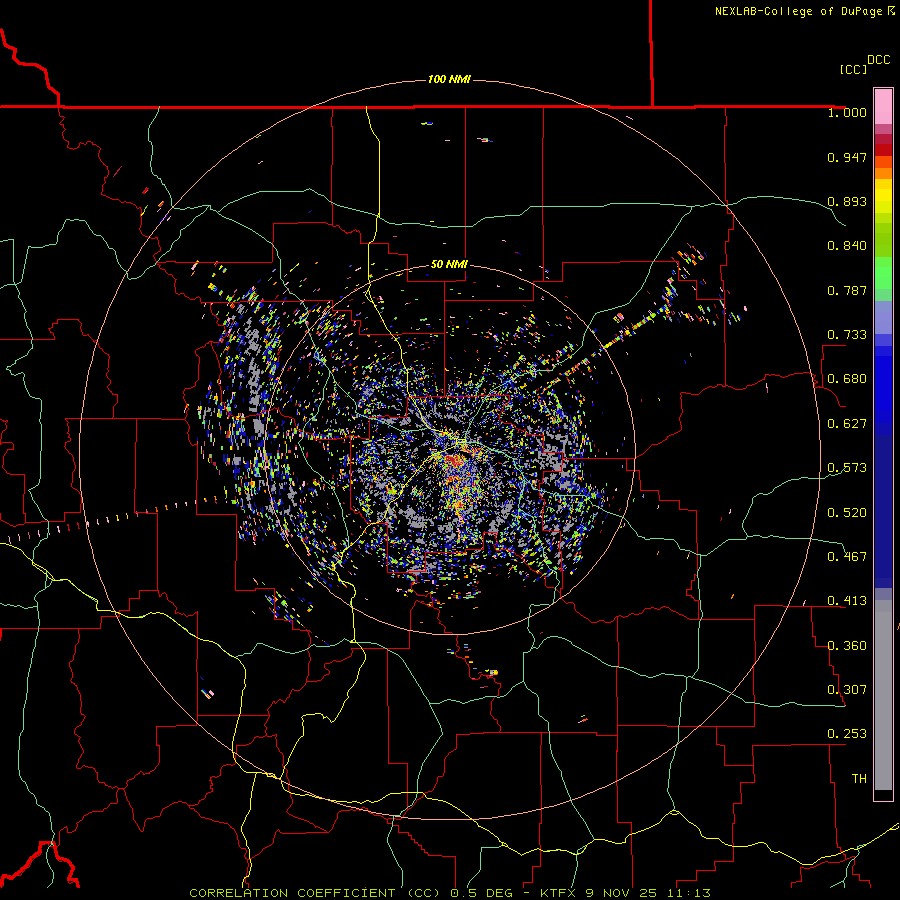Screen dimensions: 900x900
Task: Click the 0.520 legend value
Action: point(847,513)
